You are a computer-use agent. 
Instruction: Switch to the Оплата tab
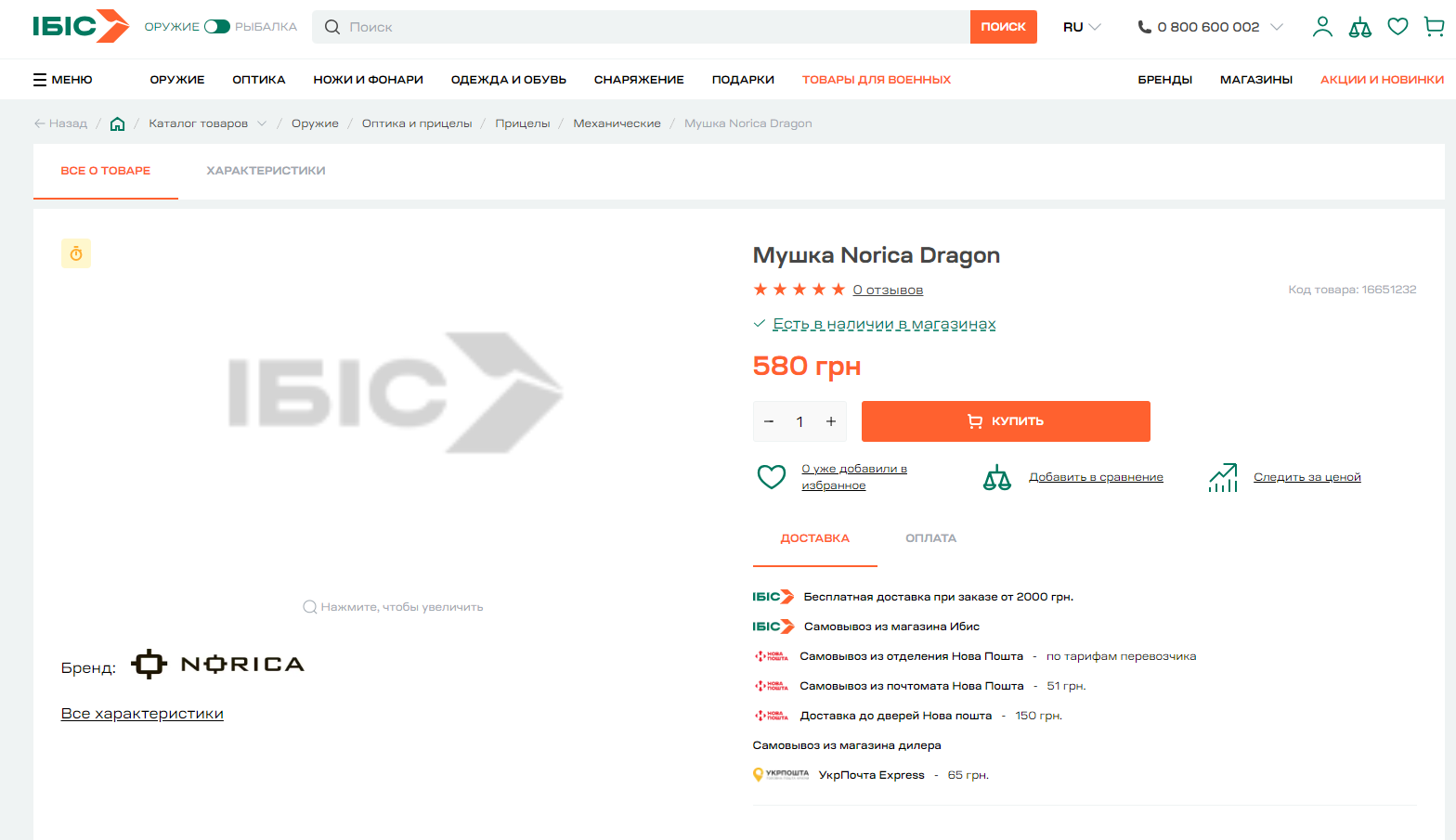(930, 538)
